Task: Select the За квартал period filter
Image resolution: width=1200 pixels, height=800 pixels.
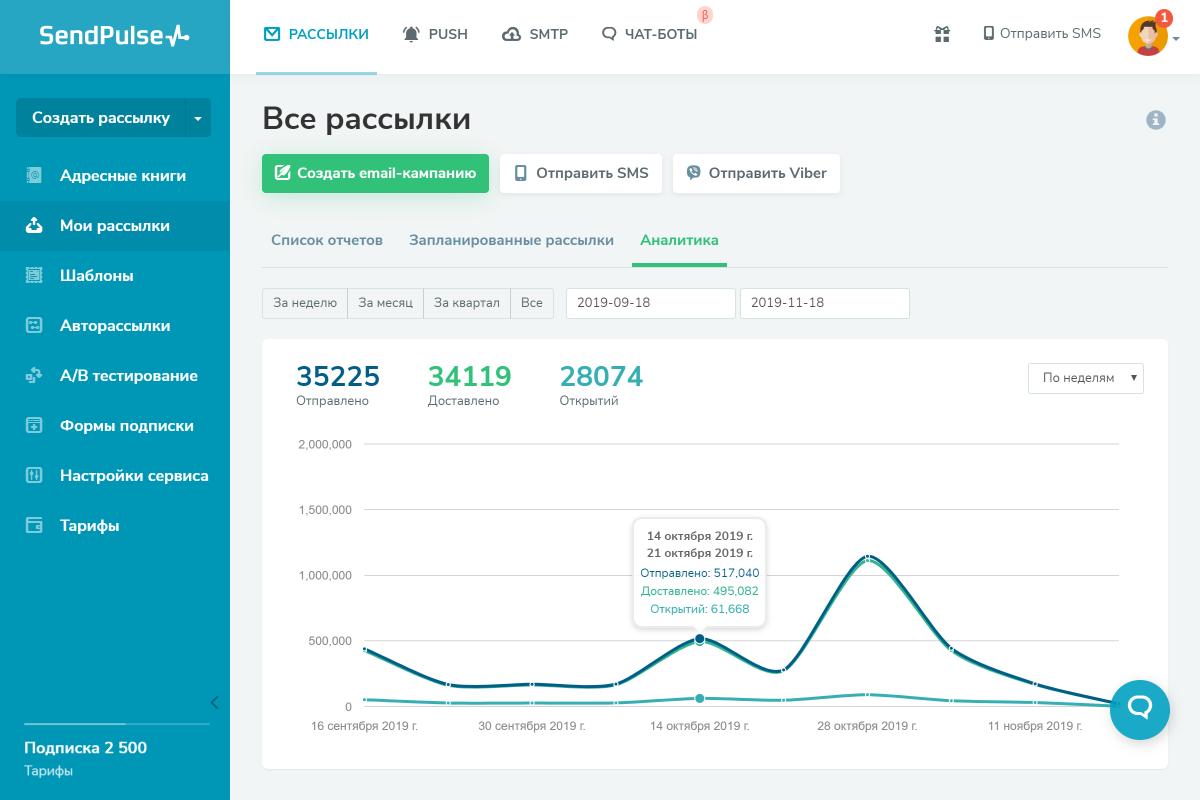Action: coord(466,303)
